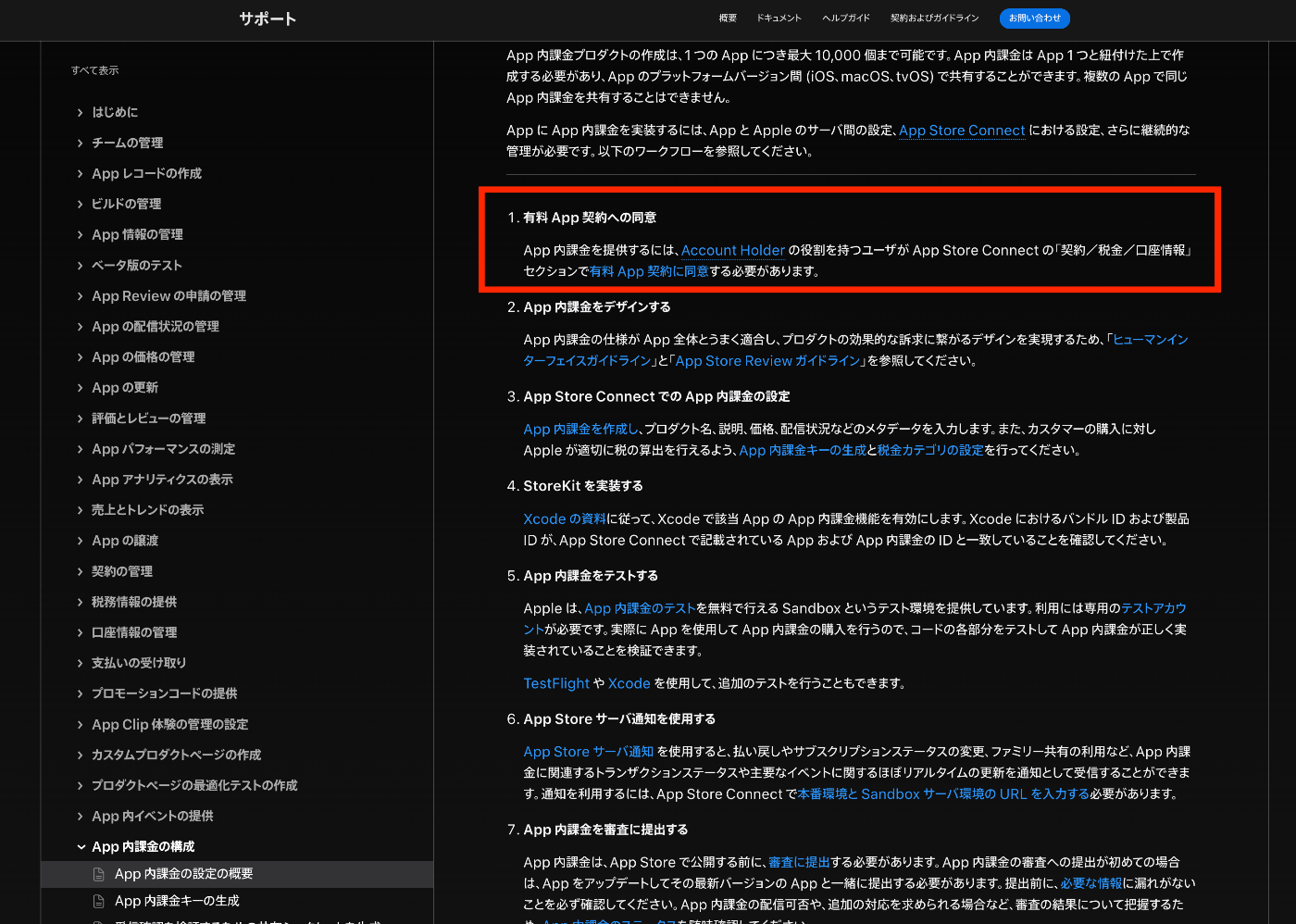Image resolution: width=1296 pixels, height=924 pixels.
Task: Open the App 内課金を作成し link
Action: [581, 429]
